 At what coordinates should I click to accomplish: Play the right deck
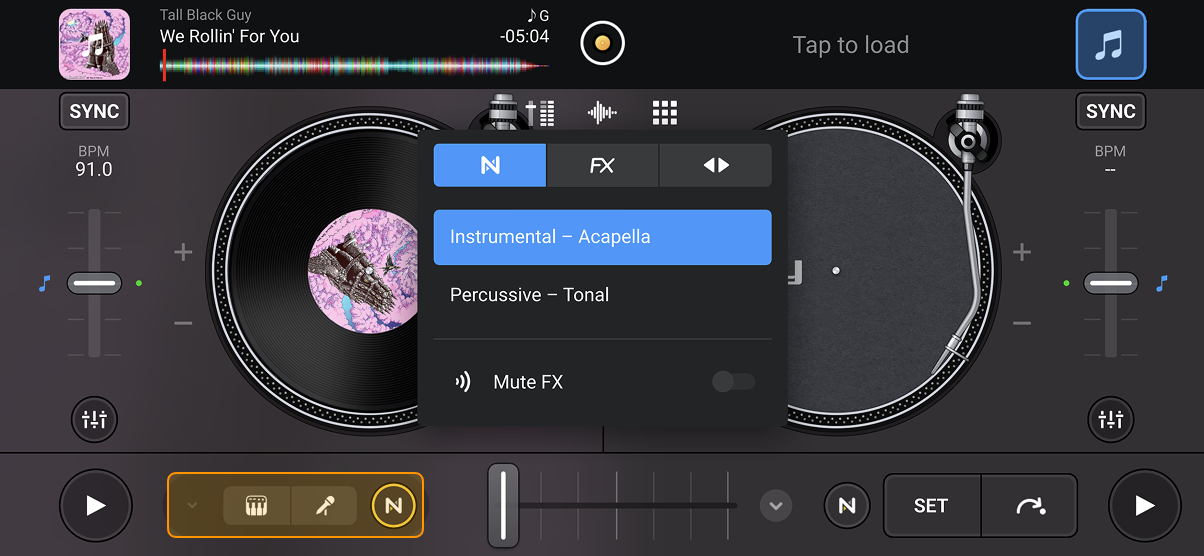tap(1145, 505)
